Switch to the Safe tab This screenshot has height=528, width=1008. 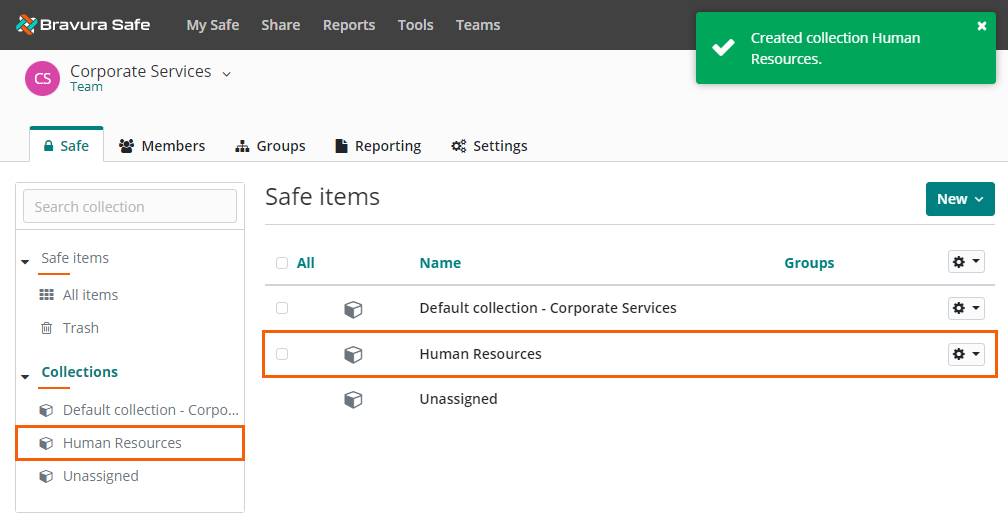tap(66, 145)
